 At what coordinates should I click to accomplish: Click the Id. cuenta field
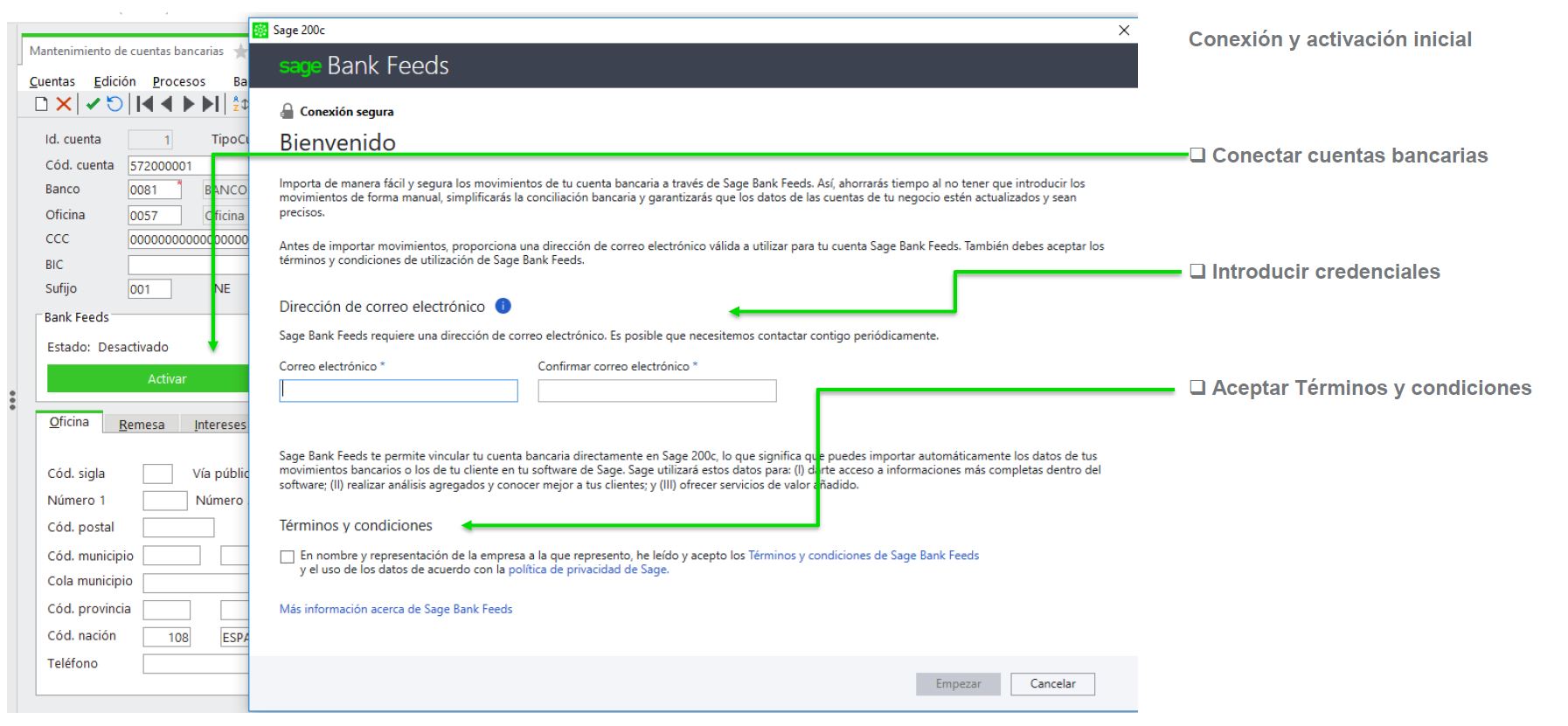[x=149, y=140]
